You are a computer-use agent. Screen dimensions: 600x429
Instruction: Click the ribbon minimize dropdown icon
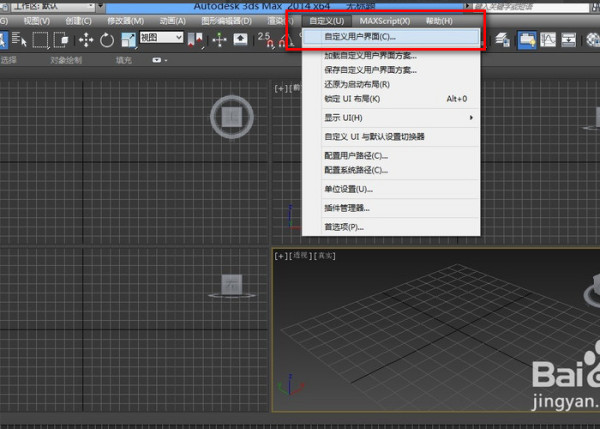[159, 60]
